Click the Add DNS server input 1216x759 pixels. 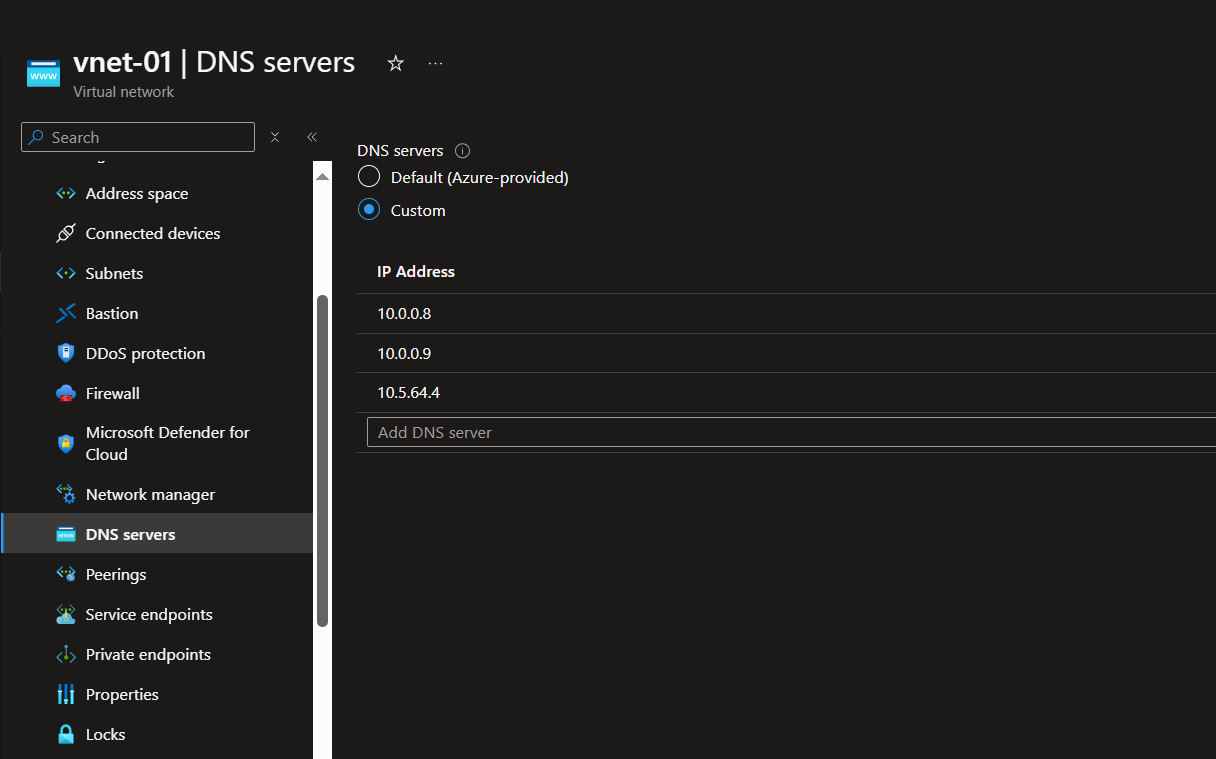pyautogui.click(x=791, y=432)
